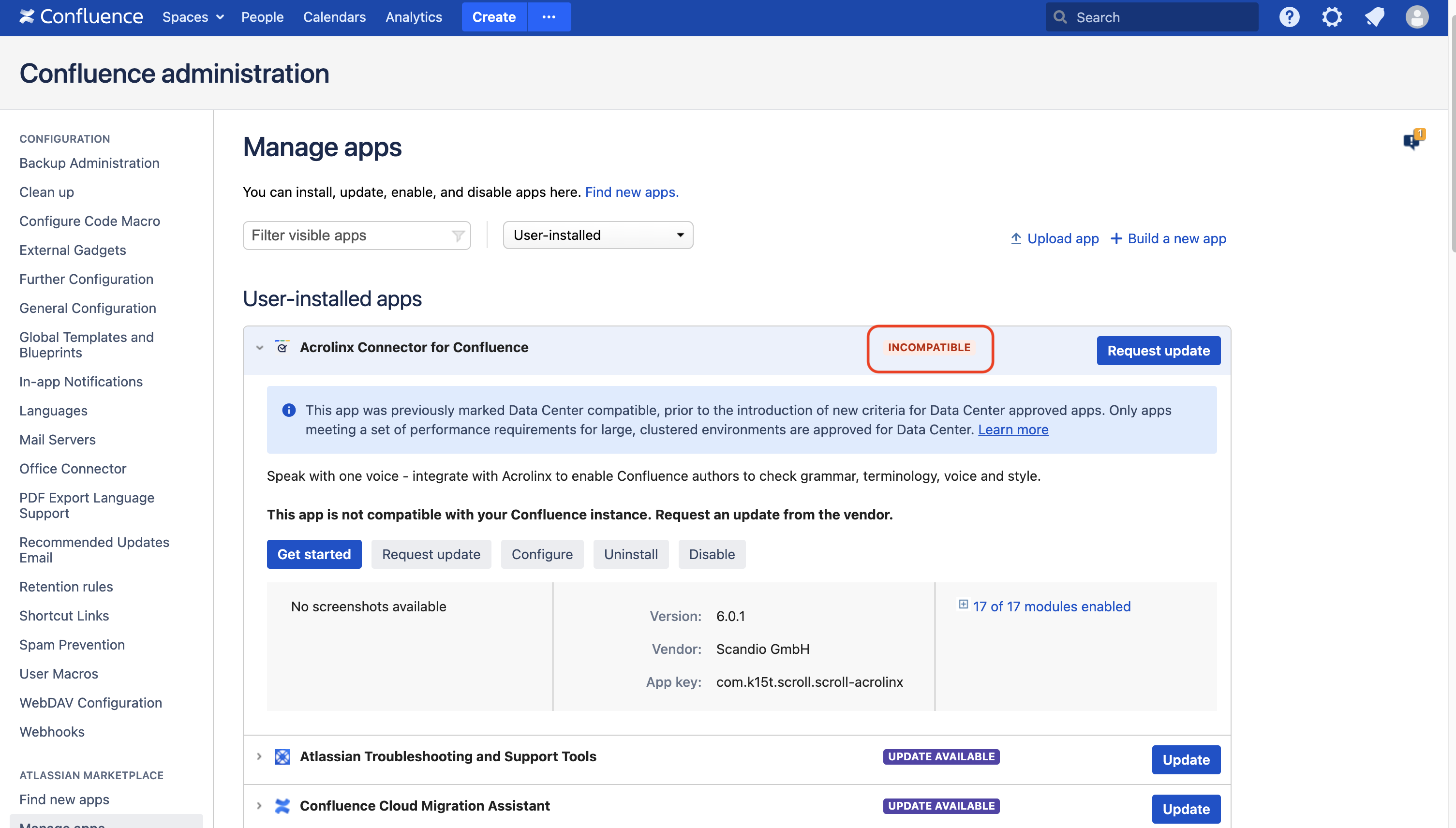Screen dimensions: 1456x828
Task: Open the user profile avatar
Action: click(1417, 17)
